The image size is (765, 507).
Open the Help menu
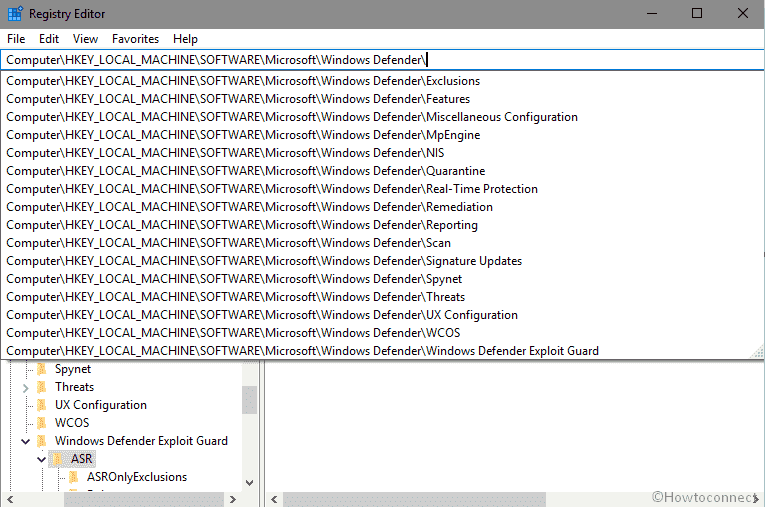click(x=185, y=39)
